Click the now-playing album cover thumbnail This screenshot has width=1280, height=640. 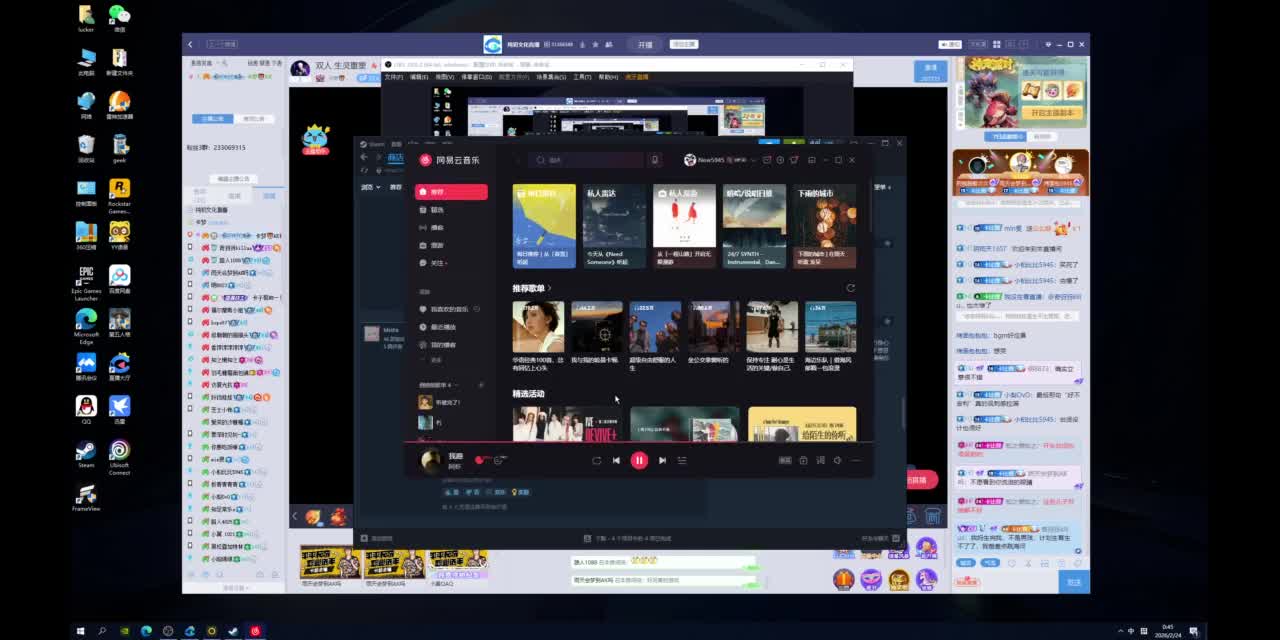[431, 460]
